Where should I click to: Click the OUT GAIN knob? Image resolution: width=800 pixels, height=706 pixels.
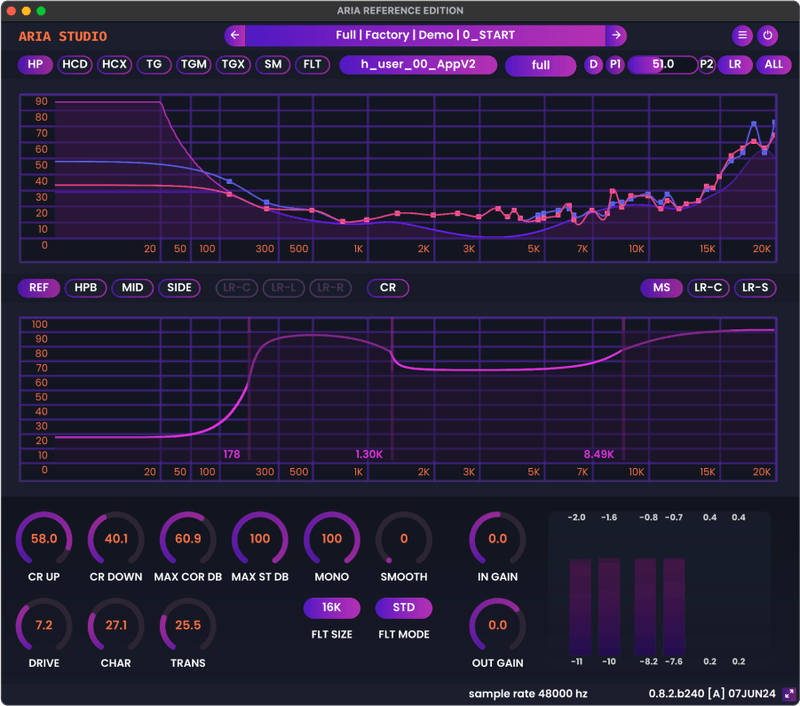(497, 625)
